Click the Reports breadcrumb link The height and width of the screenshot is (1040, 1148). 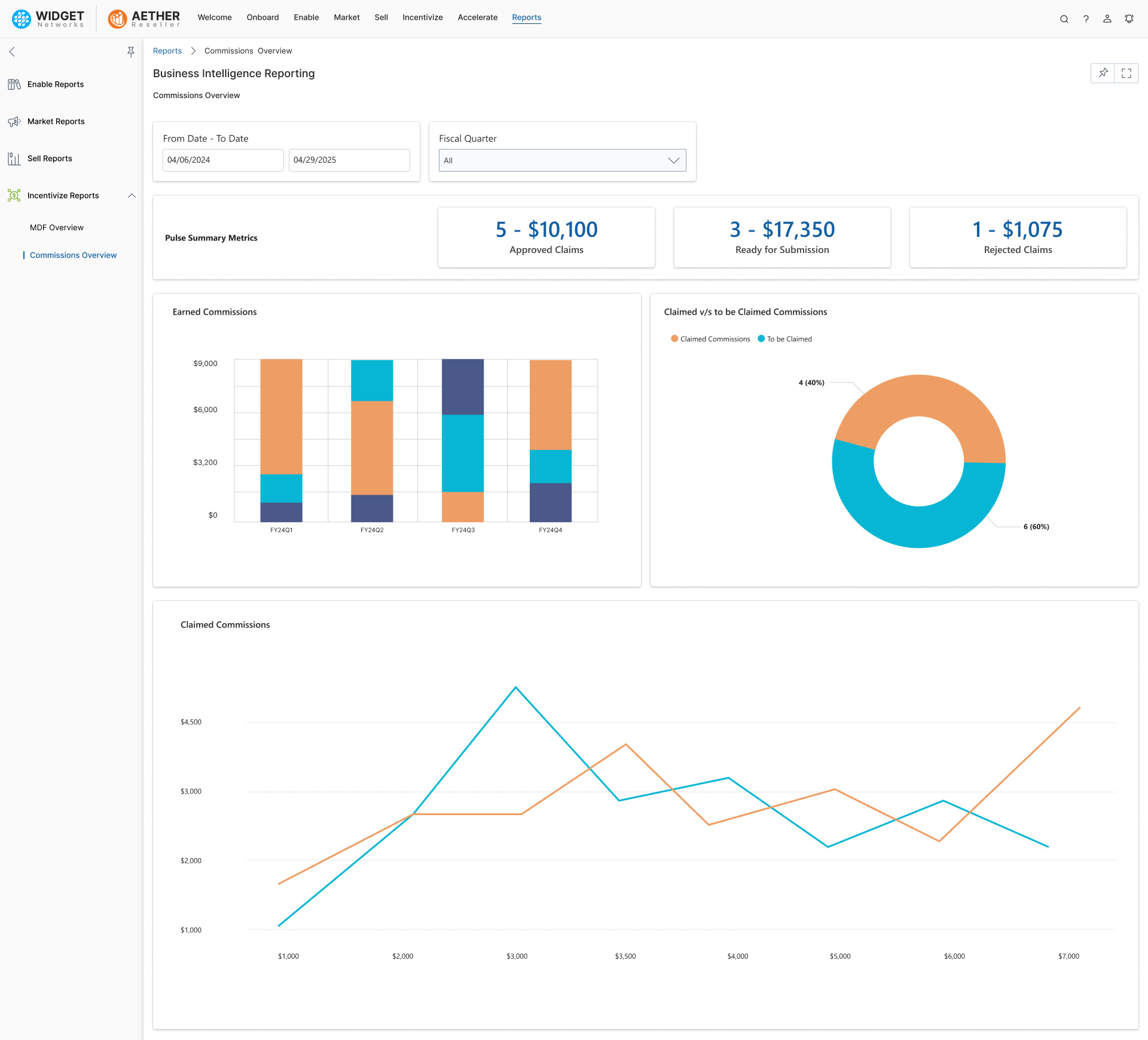pyautogui.click(x=167, y=51)
